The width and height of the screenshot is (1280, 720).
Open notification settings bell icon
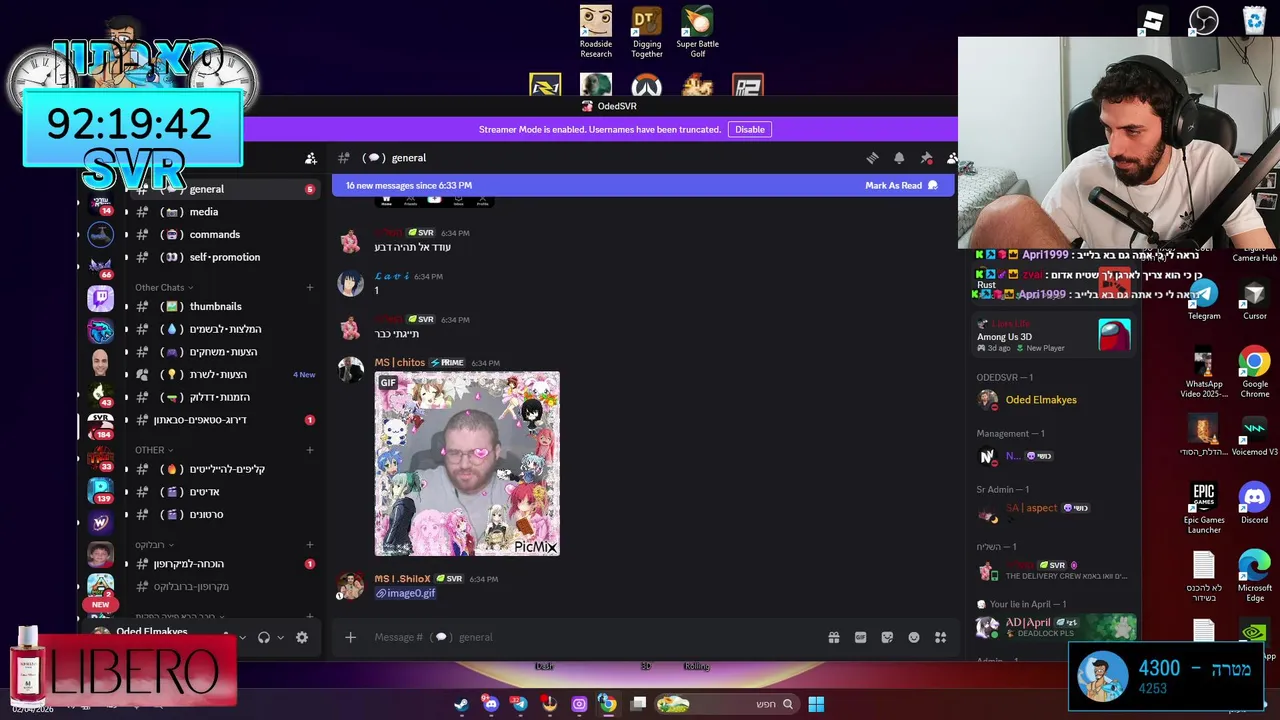pos(899,158)
